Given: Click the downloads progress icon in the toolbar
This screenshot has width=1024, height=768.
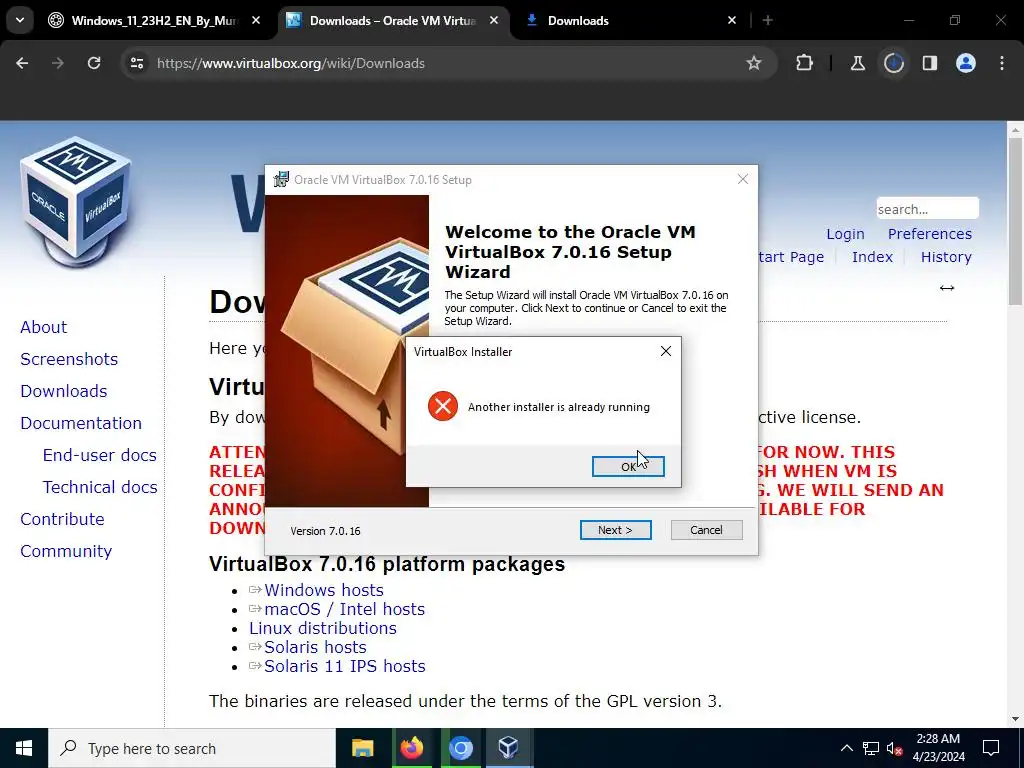Looking at the screenshot, I should 893,63.
